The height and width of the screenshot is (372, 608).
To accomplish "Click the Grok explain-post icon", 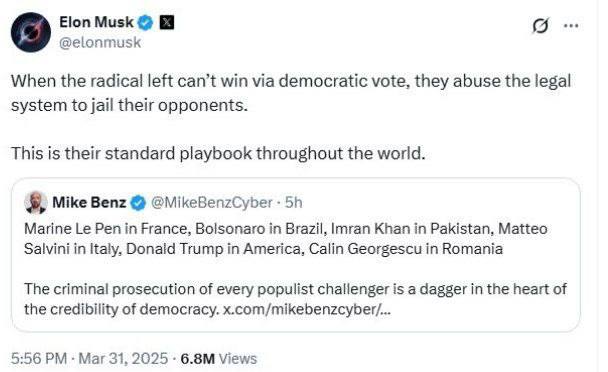I will click(540, 26).
